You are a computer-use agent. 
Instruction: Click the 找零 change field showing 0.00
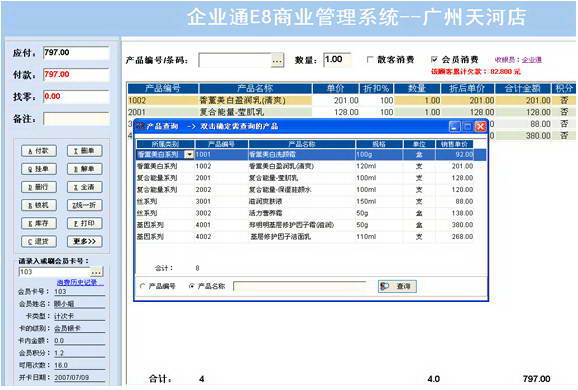point(76,97)
